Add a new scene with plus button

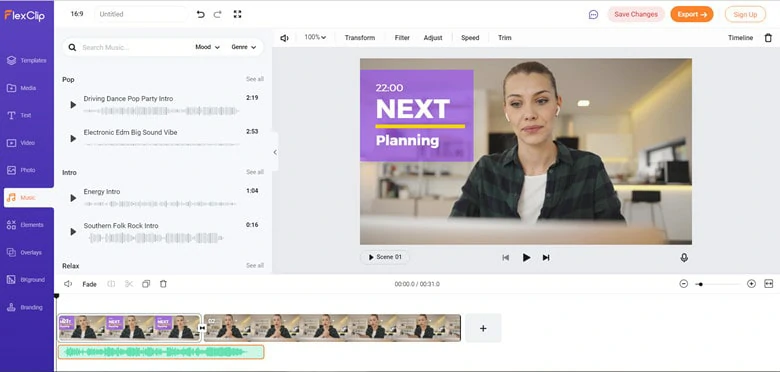pos(483,328)
